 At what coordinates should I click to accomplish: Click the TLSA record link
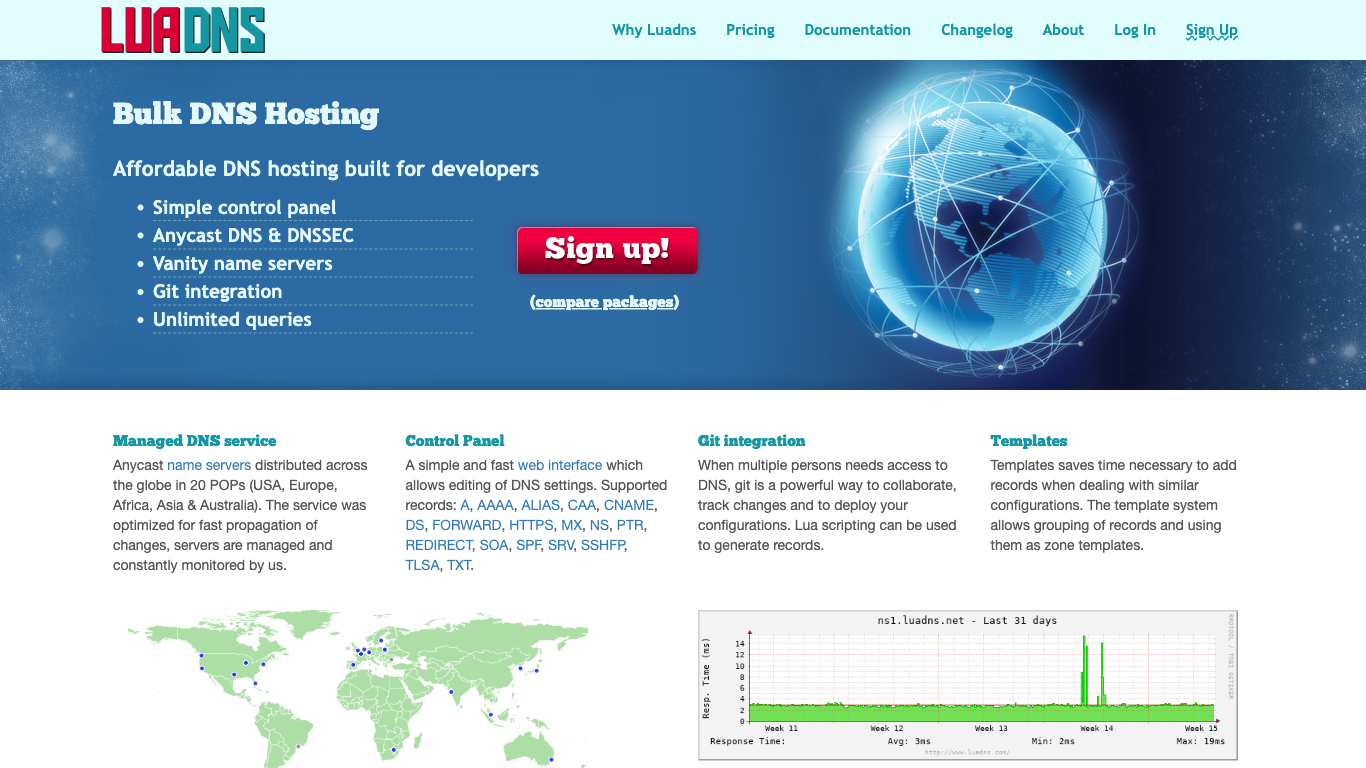tap(422, 565)
